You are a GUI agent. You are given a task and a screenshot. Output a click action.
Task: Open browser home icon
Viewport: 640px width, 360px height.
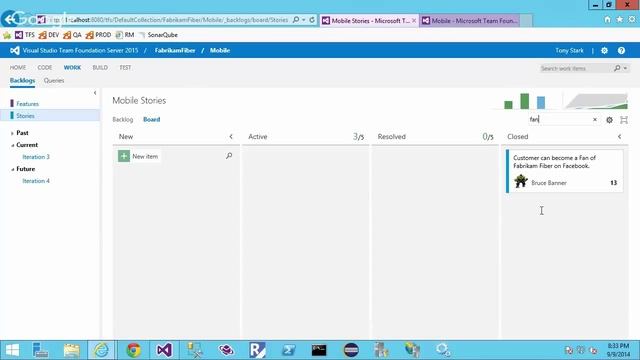607,19
